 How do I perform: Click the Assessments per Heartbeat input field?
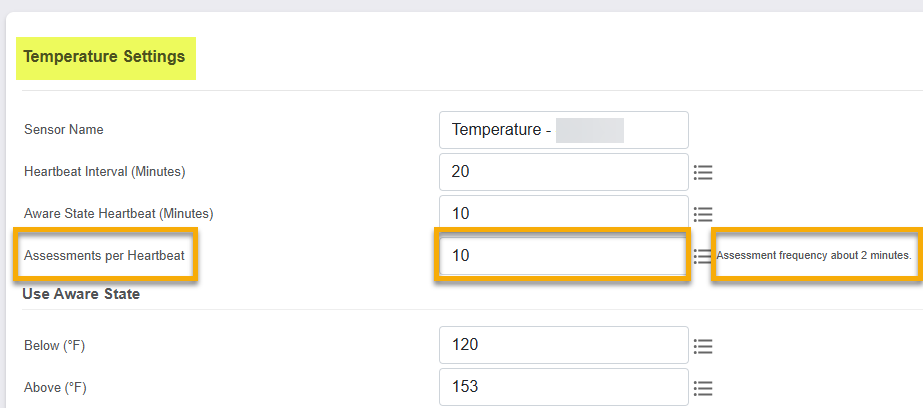click(563, 256)
